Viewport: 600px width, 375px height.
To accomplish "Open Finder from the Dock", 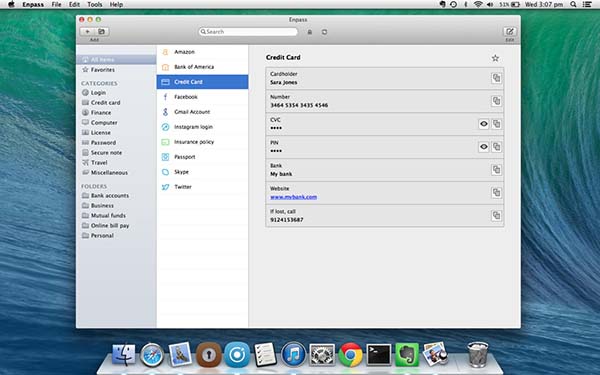I will point(124,354).
